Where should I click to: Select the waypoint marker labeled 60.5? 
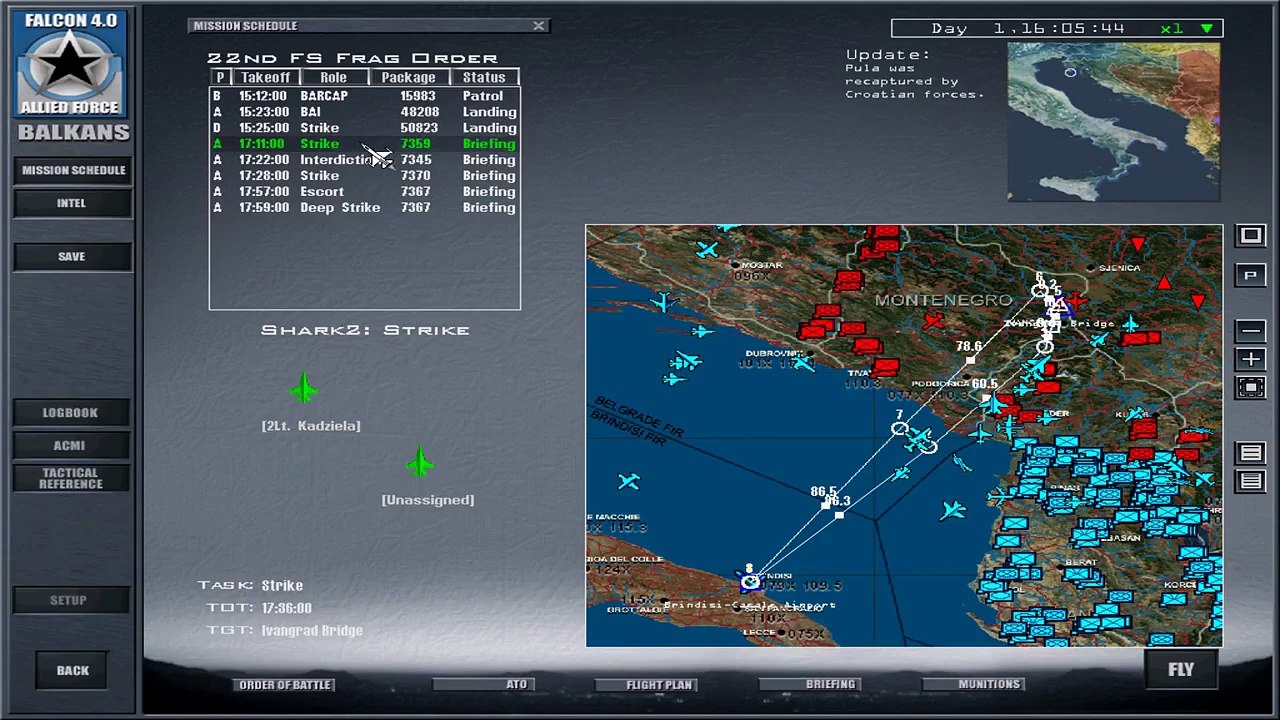click(986, 398)
